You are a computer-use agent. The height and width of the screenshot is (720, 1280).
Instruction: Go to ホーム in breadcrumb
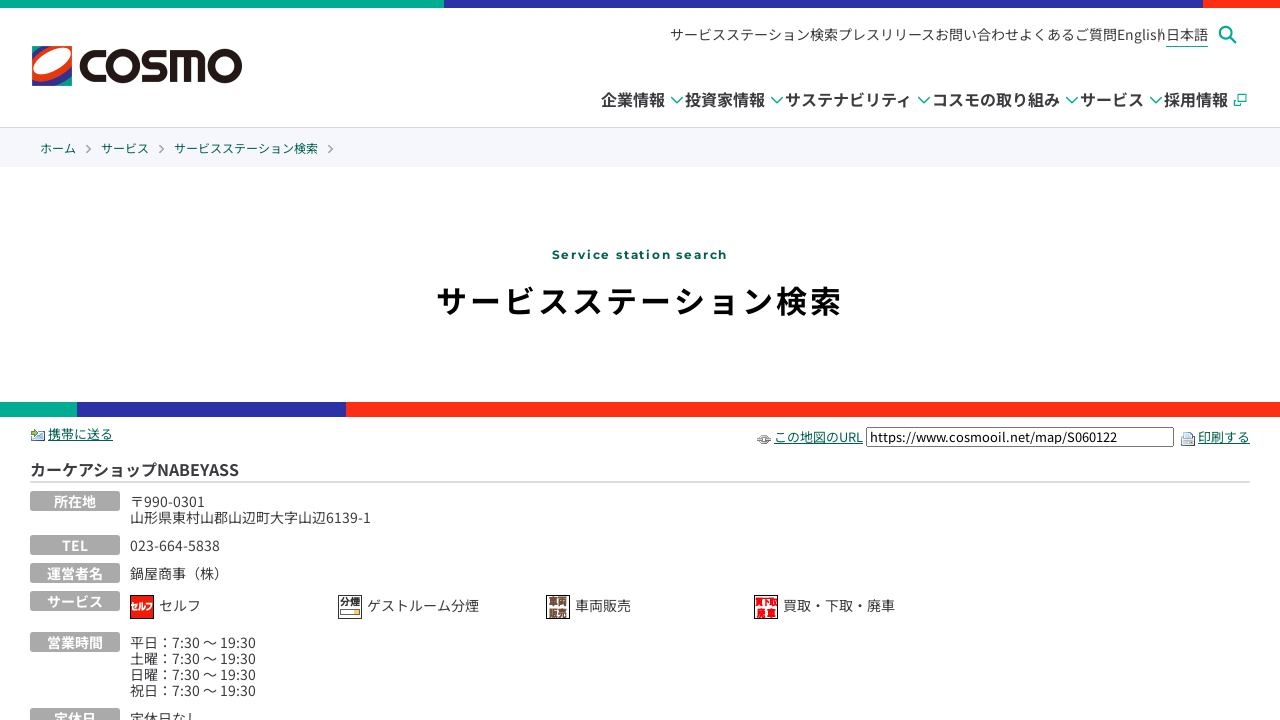(58, 148)
